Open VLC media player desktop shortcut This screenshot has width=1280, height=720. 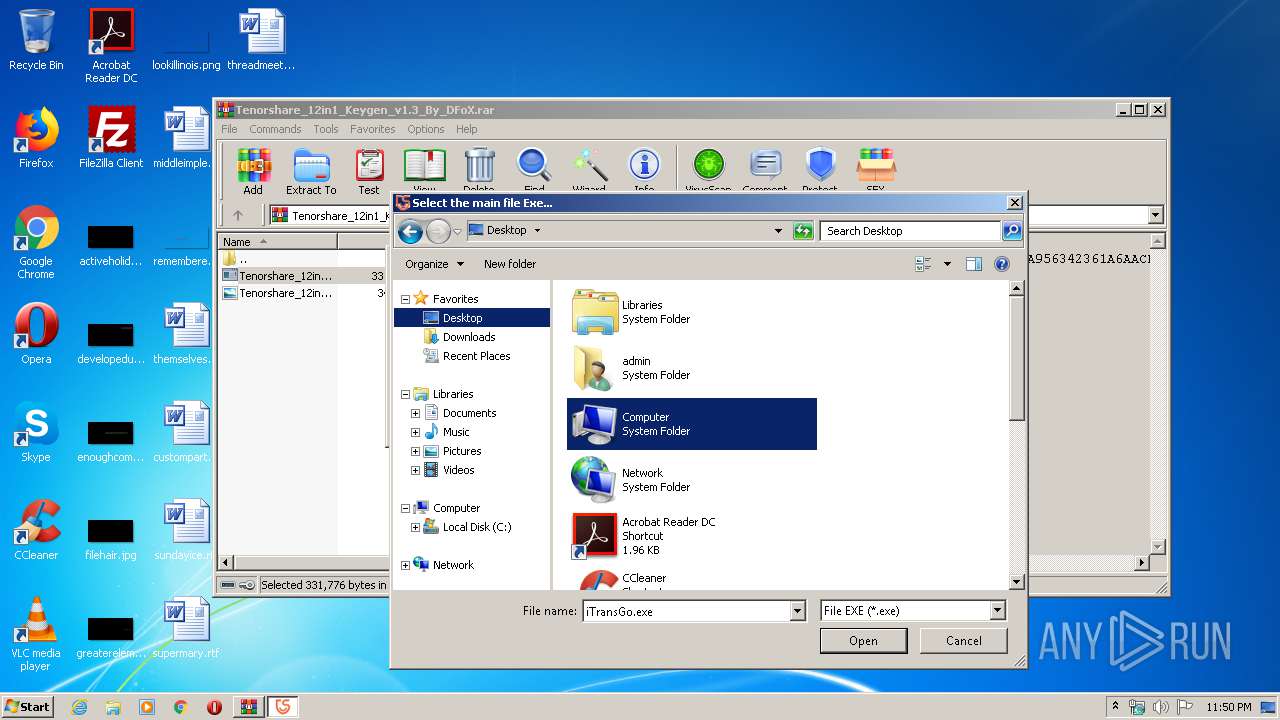coord(36,635)
